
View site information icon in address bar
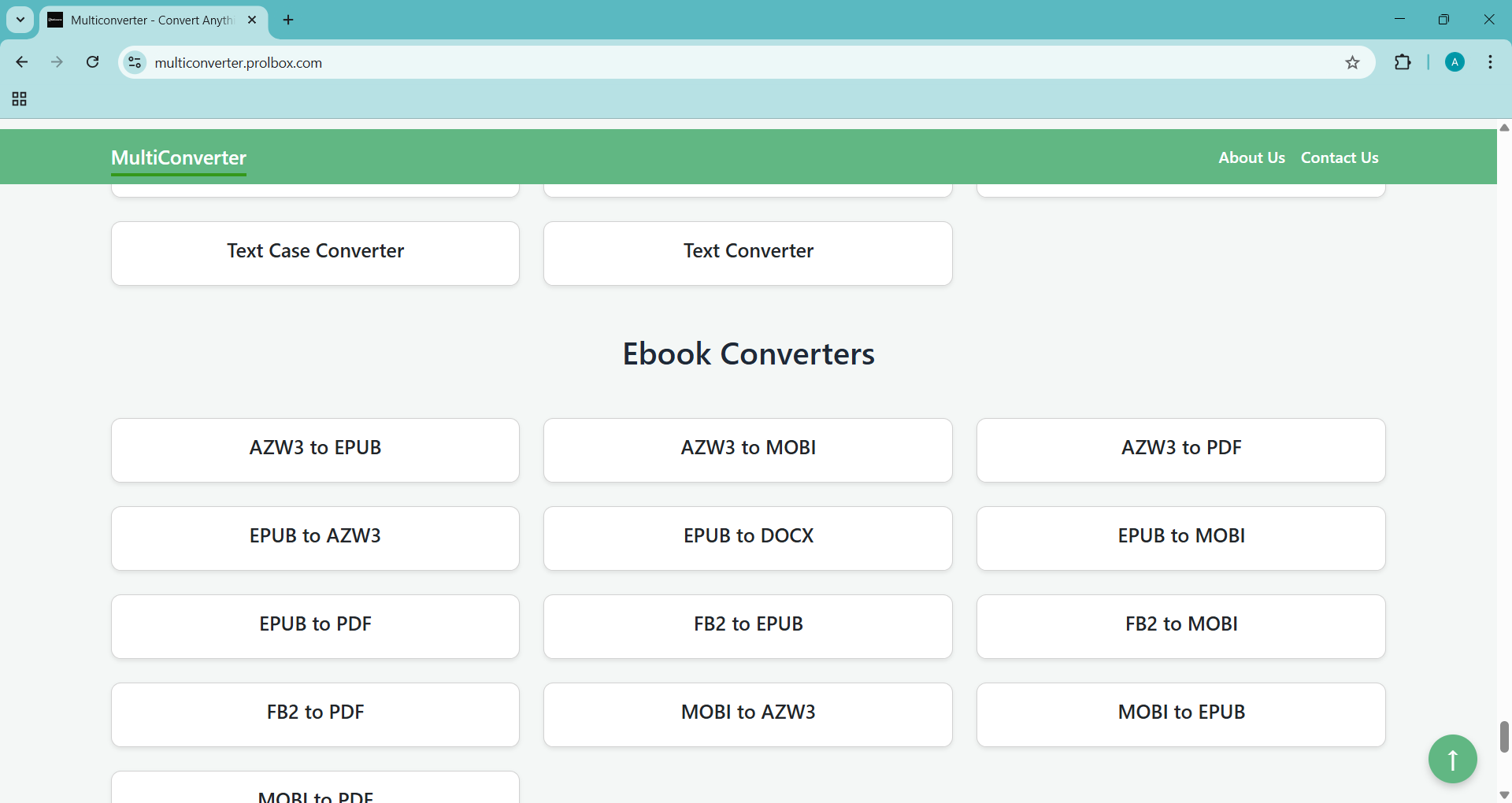(x=135, y=63)
